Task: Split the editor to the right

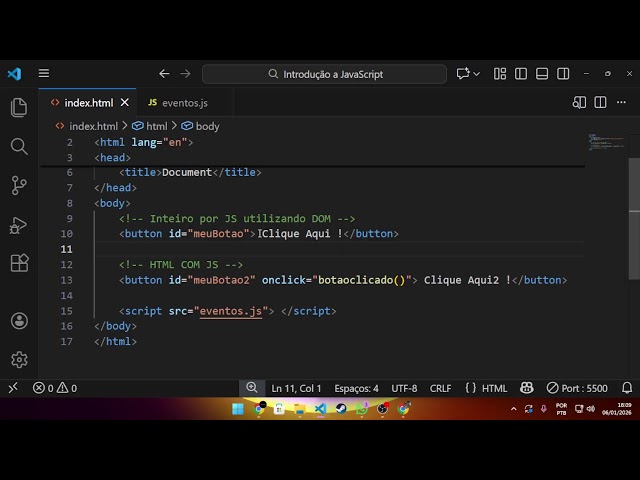Action: [600, 102]
